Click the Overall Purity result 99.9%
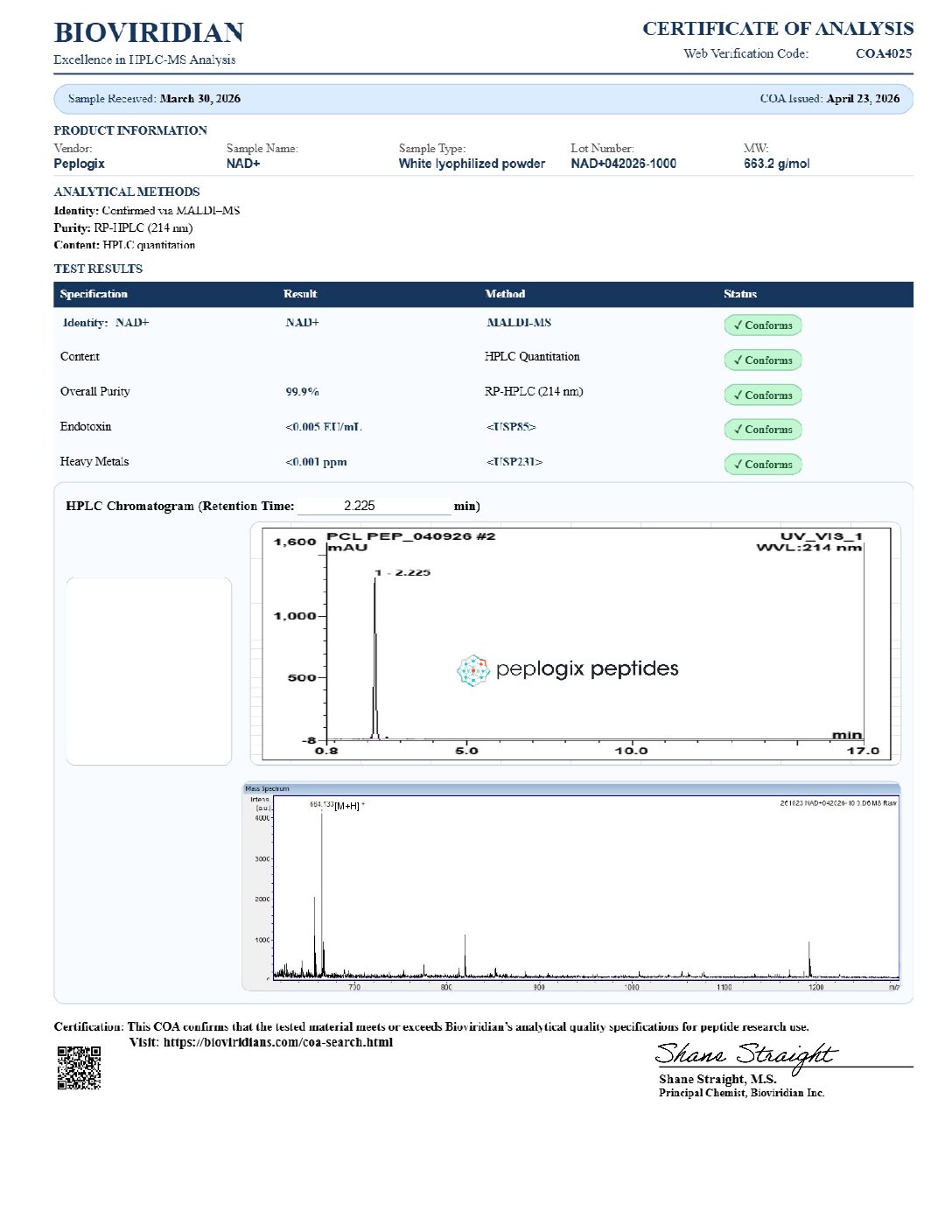This screenshot has width=952, height=1232. coord(302,392)
